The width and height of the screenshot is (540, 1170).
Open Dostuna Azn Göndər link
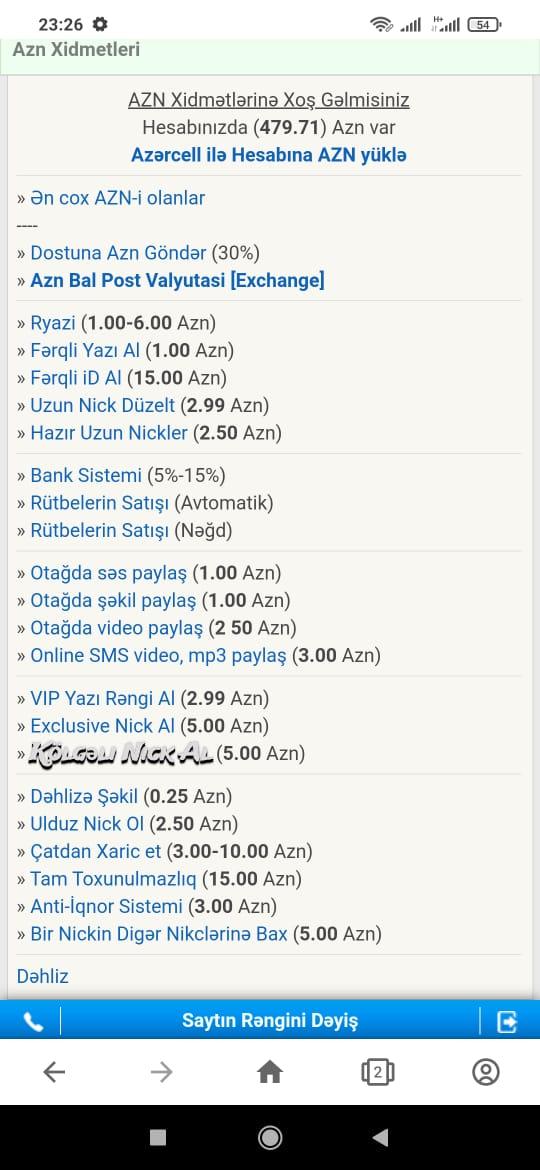[118, 253]
